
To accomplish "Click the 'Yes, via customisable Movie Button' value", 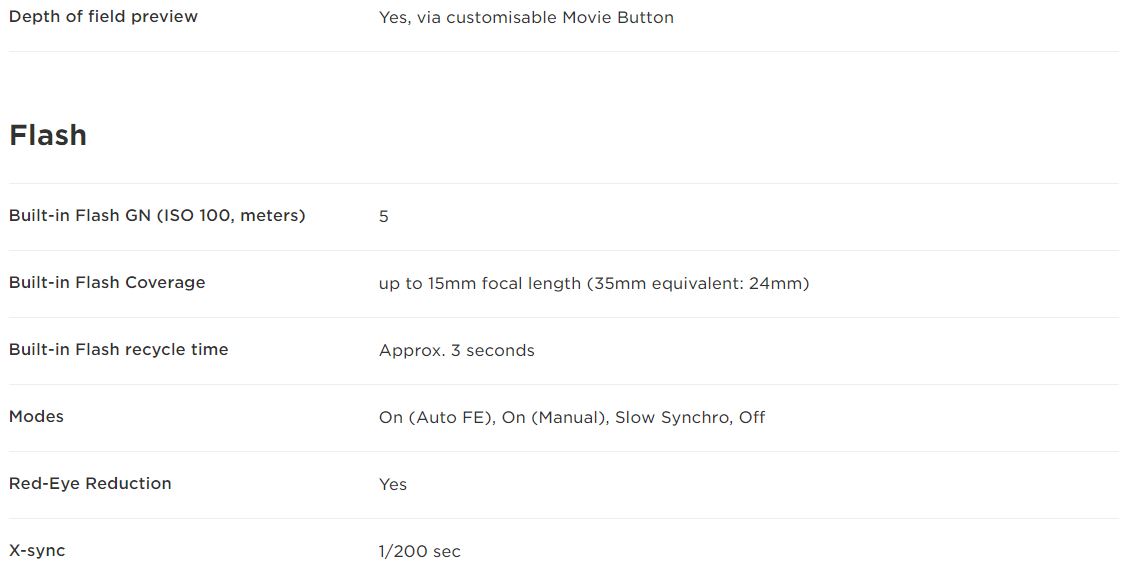I will (526, 17).
